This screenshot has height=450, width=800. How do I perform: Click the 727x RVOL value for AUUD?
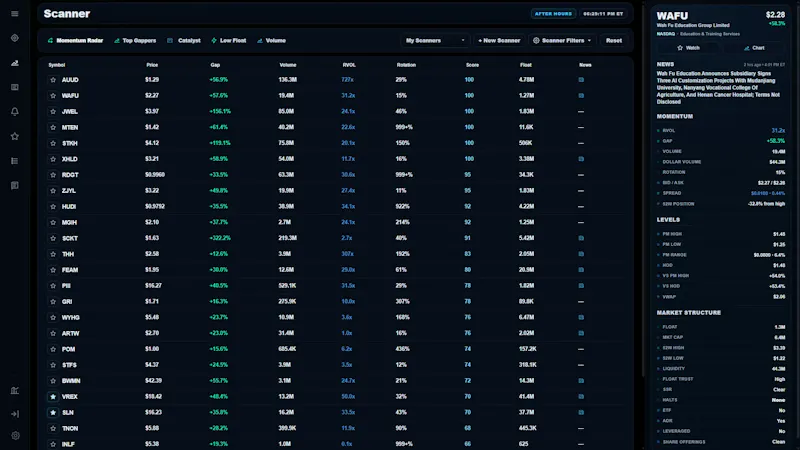347,80
